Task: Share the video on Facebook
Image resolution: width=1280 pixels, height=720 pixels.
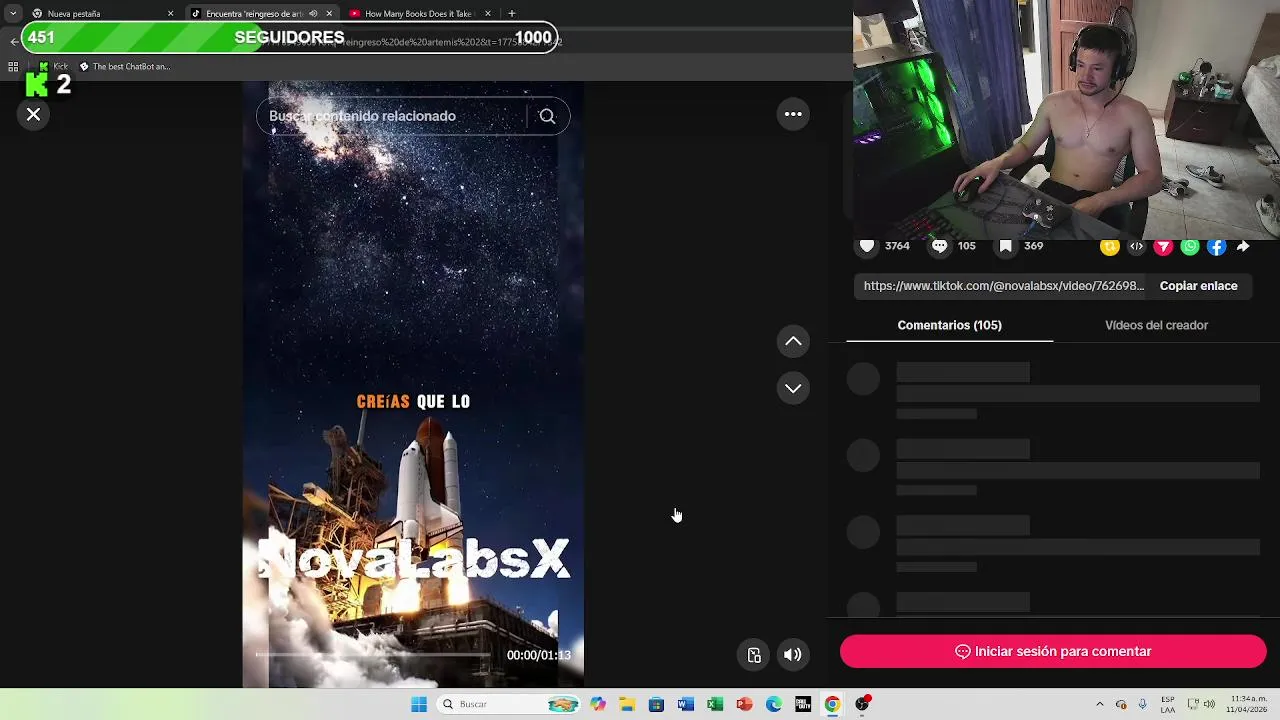Action: (1216, 246)
